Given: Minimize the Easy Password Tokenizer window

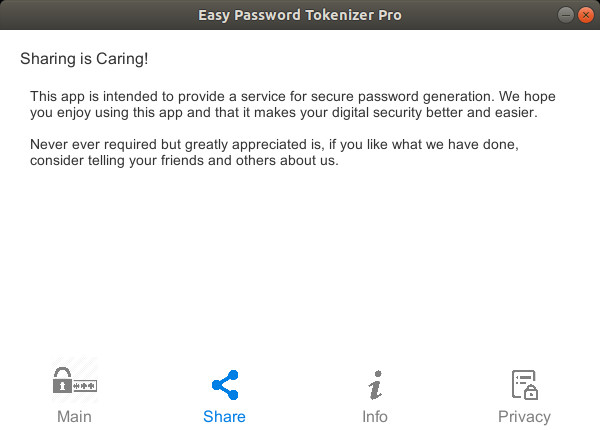Looking at the screenshot, I should click(565, 15).
